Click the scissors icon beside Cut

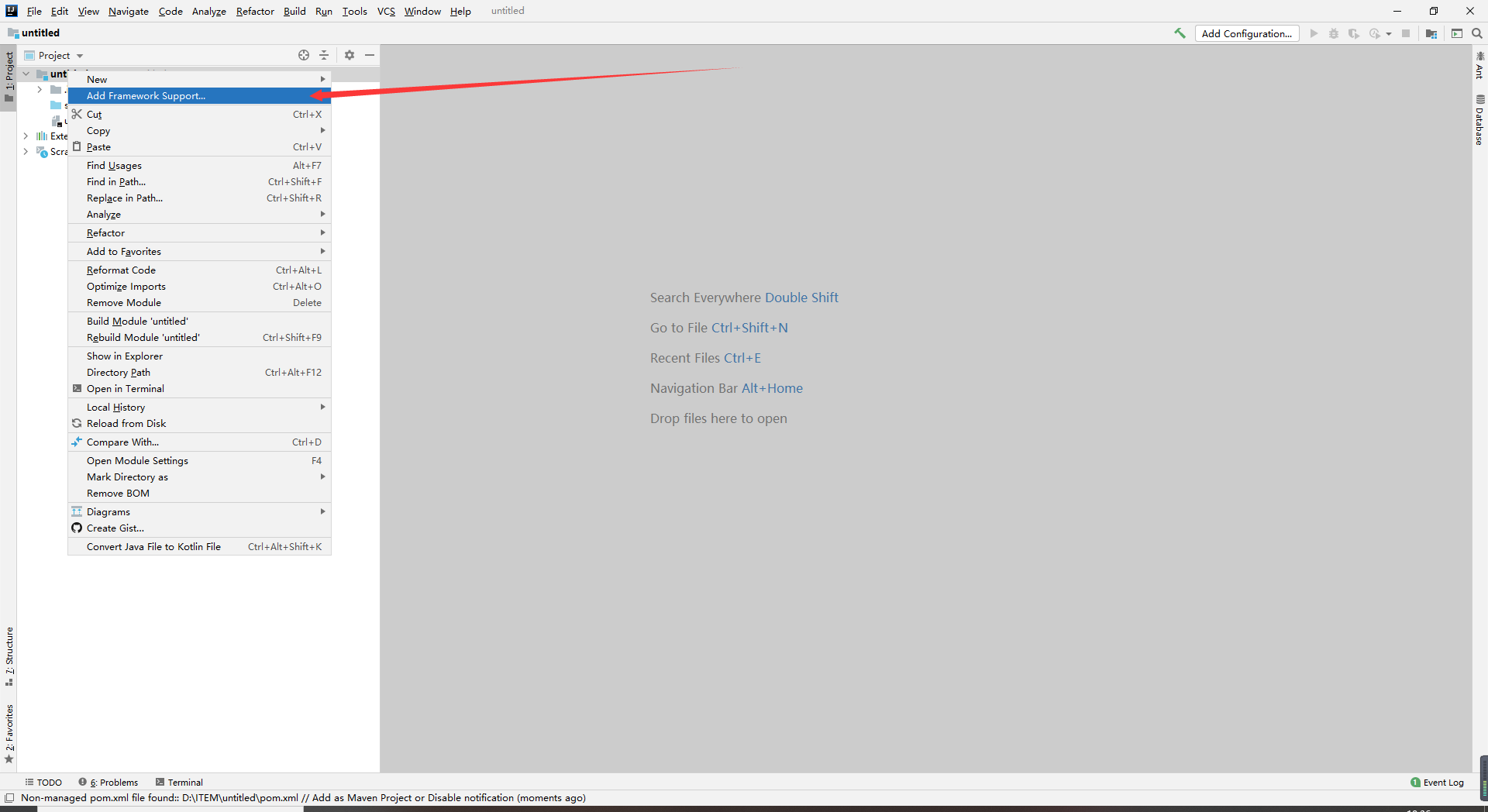click(77, 114)
